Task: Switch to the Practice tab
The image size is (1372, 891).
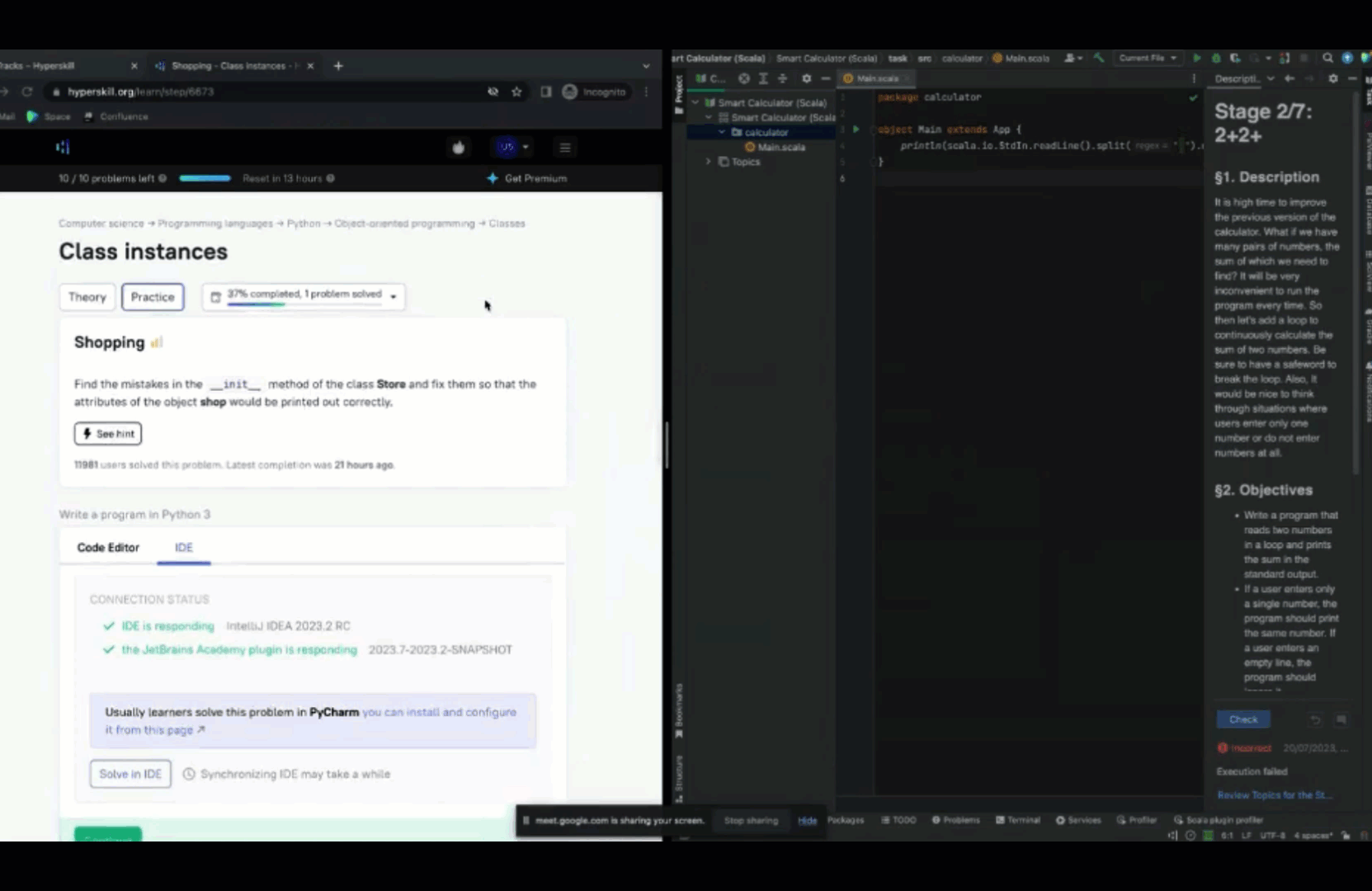Action: (x=153, y=297)
